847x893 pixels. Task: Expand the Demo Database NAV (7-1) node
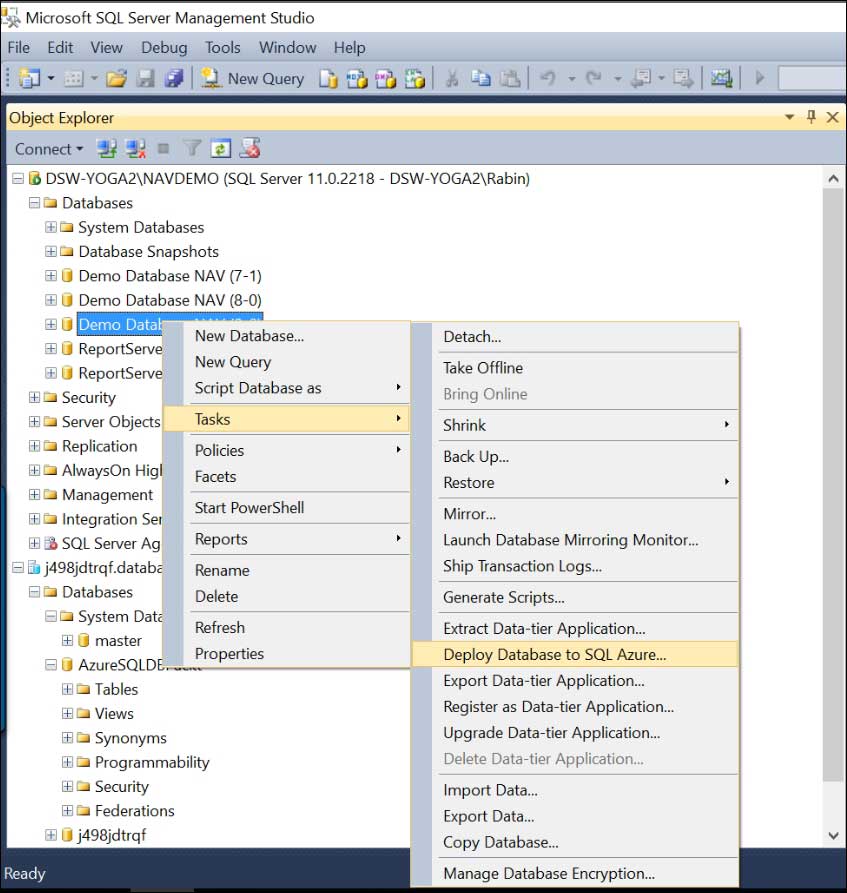coord(51,275)
